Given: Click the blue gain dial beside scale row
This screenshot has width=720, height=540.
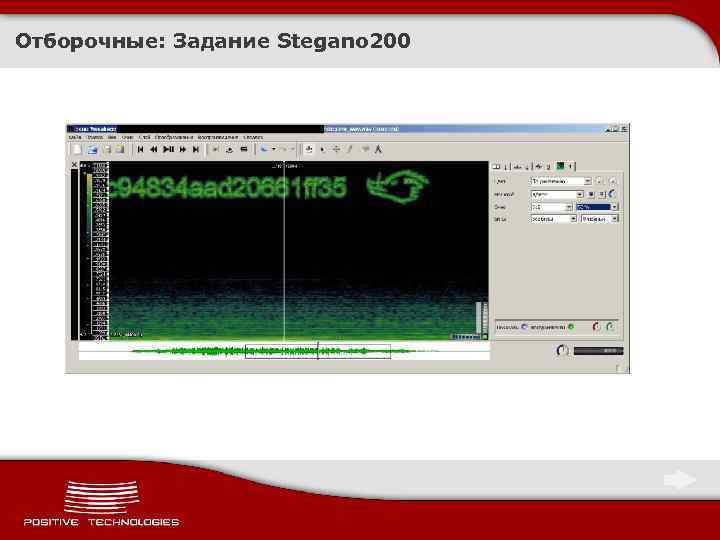Looking at the screenshot, I should pos(613,194).
